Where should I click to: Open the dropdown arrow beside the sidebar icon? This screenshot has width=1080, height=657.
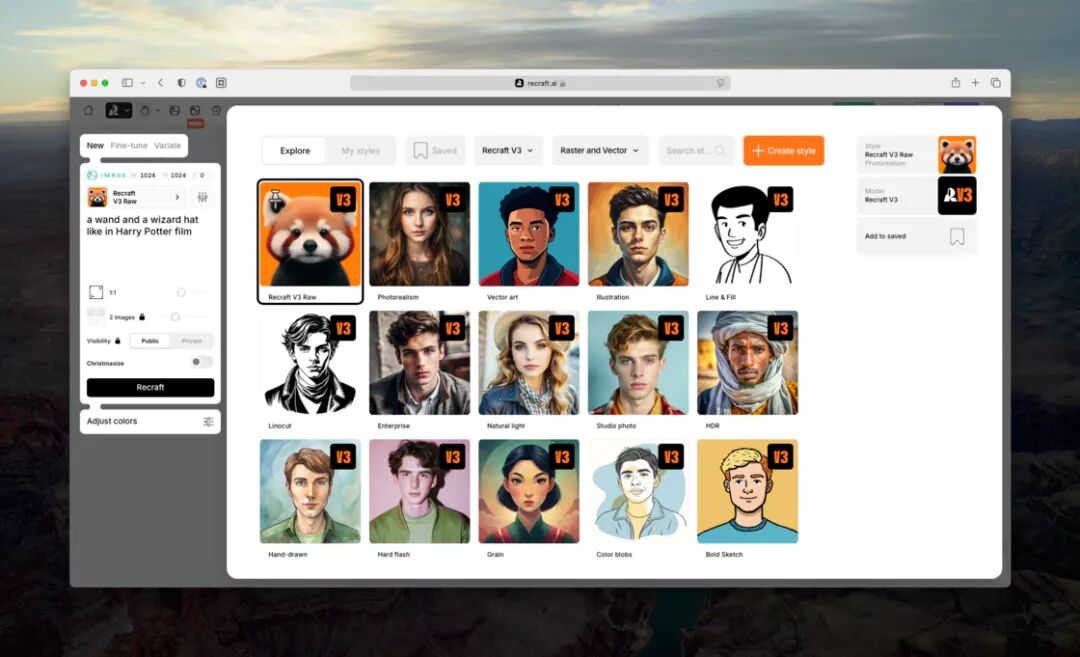(x=143, y=83)
